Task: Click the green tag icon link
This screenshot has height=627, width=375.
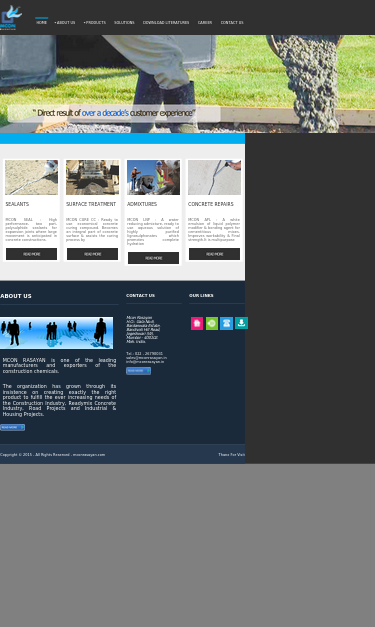Action: pyautogui.click(x=212, y=323)
